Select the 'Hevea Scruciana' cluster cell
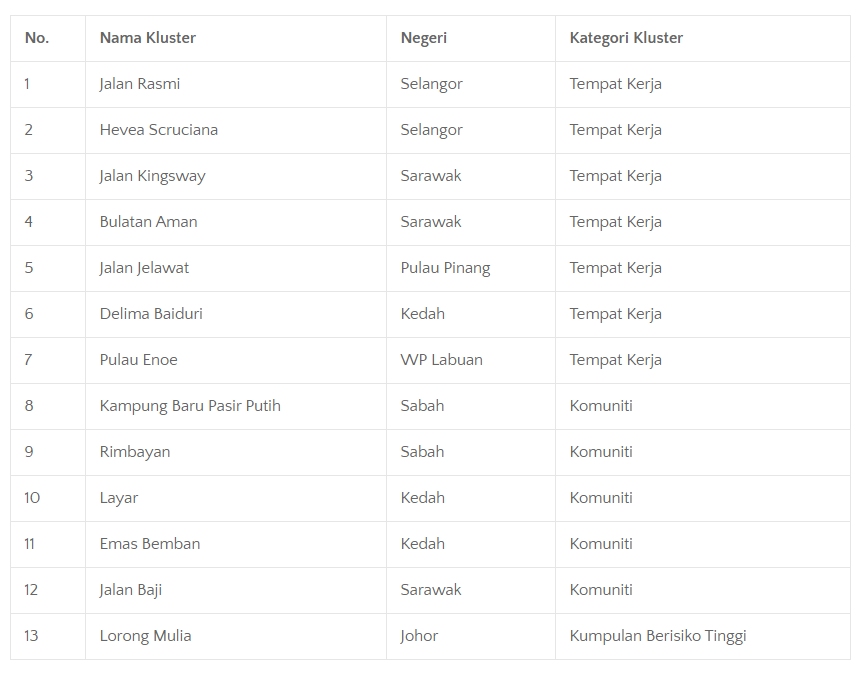 [159, 130]
